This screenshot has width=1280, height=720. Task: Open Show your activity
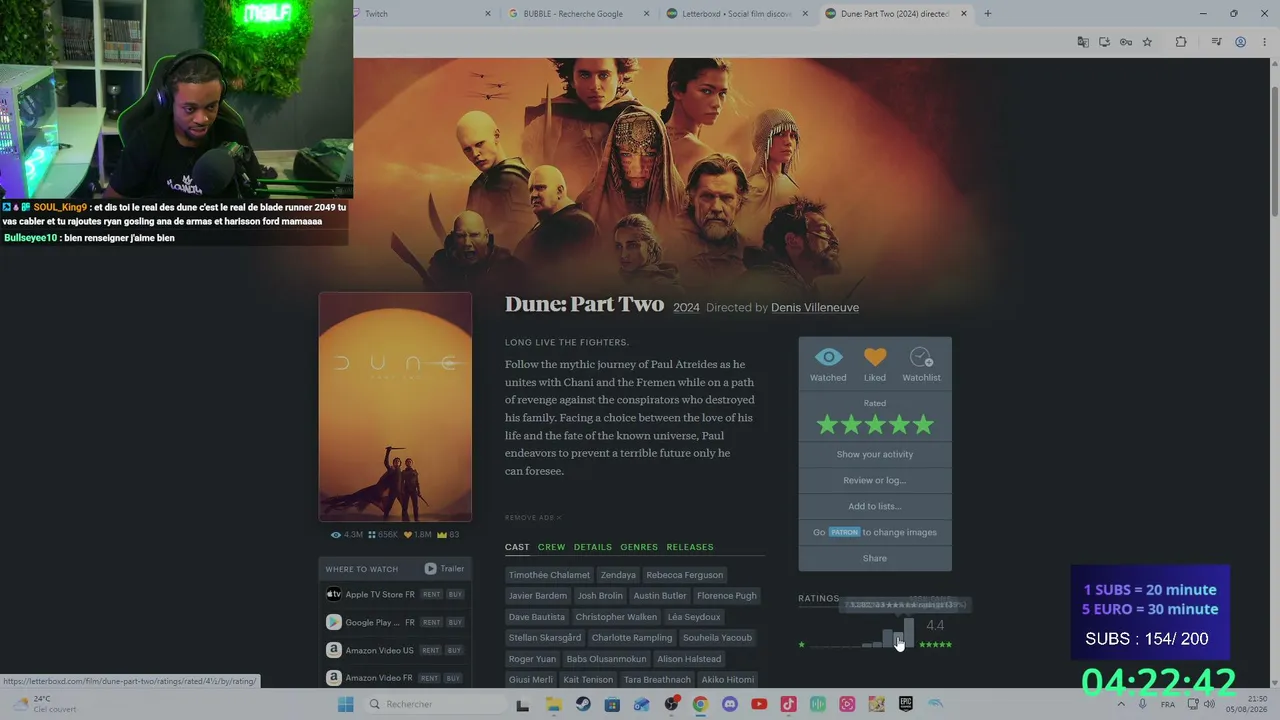(x=875, y=454)
